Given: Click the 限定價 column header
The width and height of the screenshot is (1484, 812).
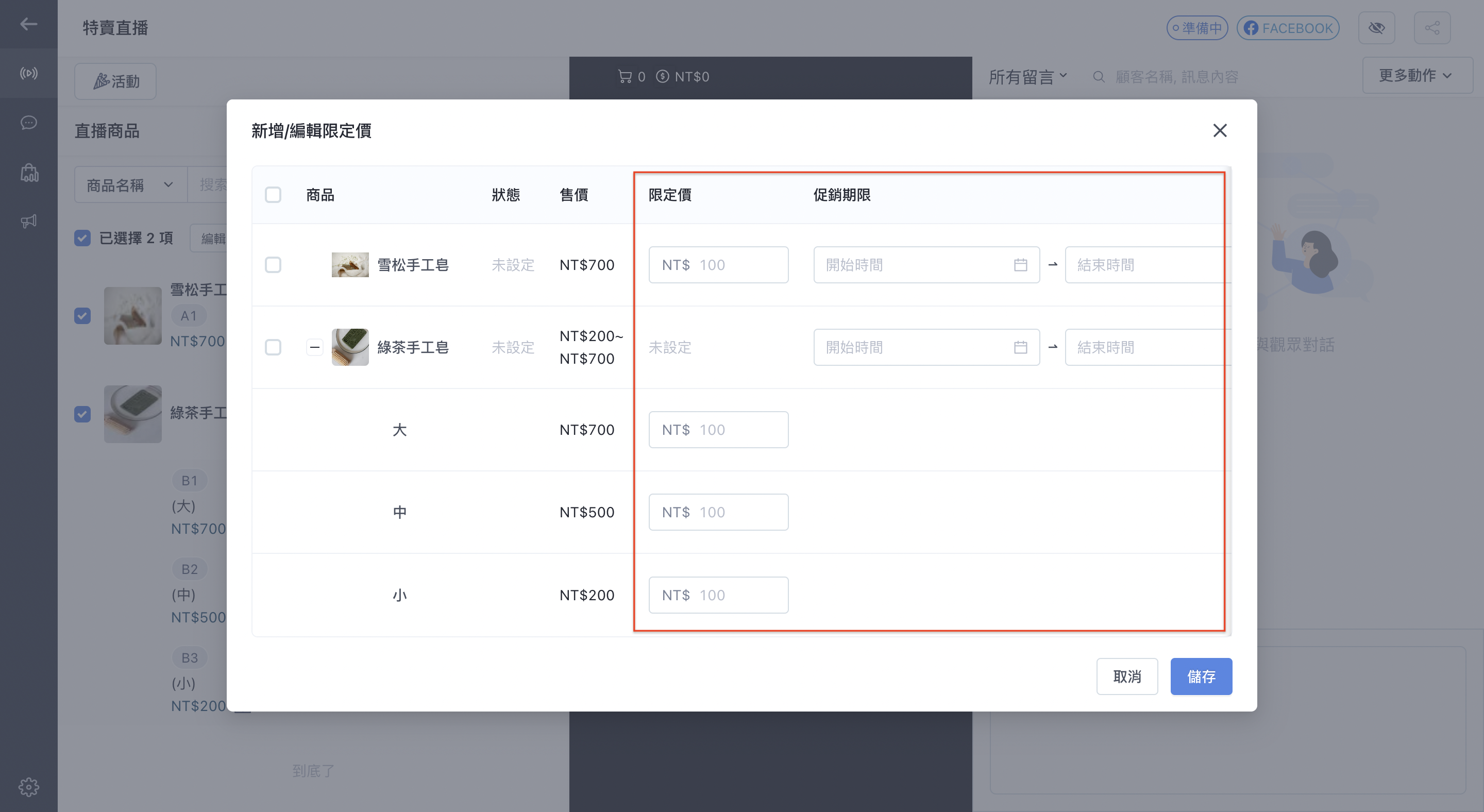Looking at the screenshot, I should coord(670,195).
